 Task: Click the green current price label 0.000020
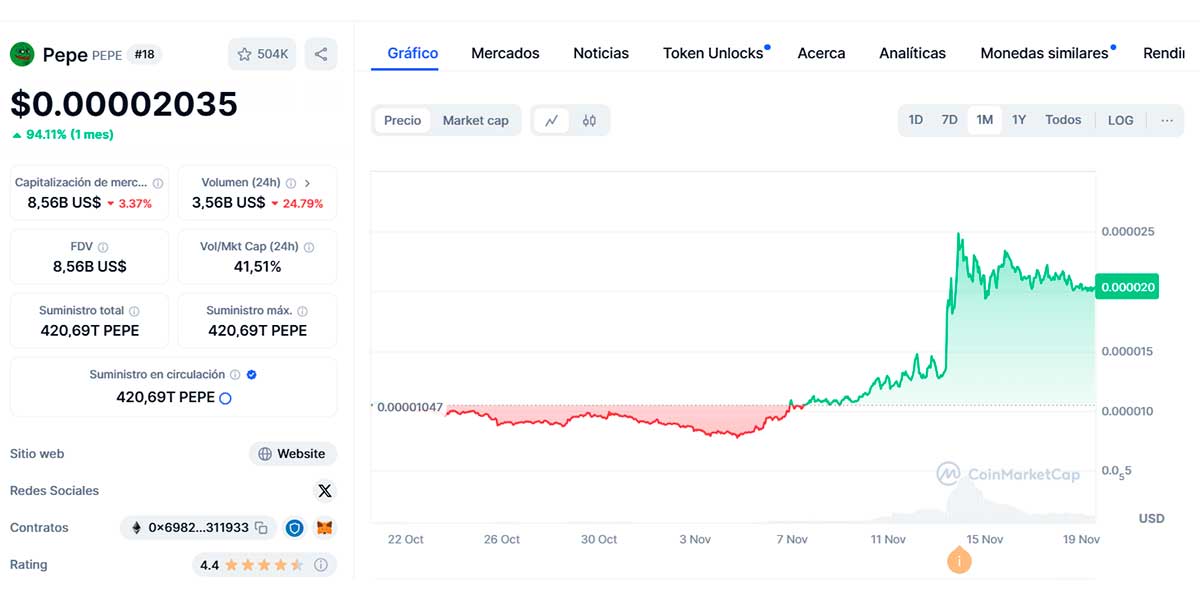click(x=1128, y=287)
